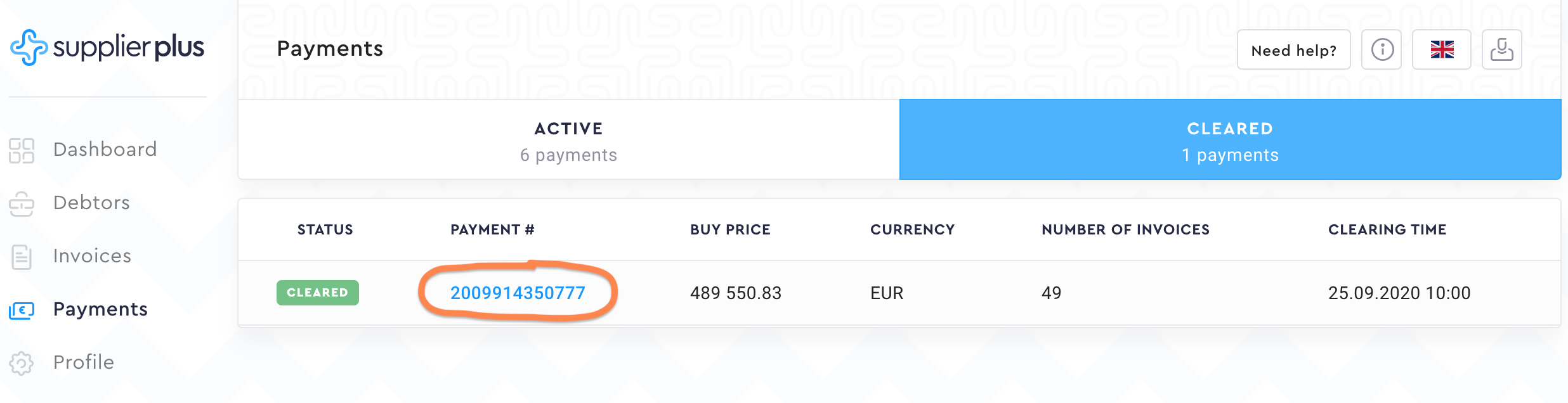Click the Supplier Plus logo
Screen dimensions: 1568x403
click(x=107, y=48)
